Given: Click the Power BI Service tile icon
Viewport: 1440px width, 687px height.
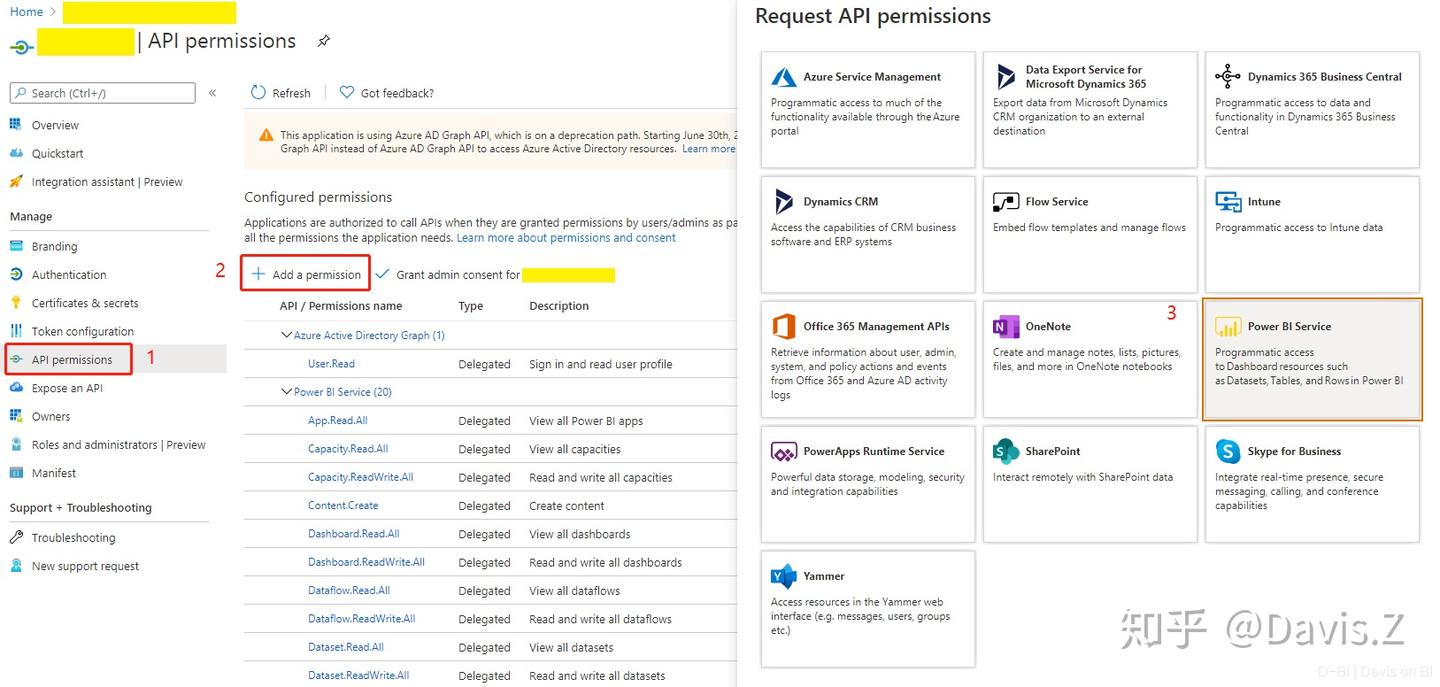Looking at the screenshot, I should click(x=1227, y=326).
